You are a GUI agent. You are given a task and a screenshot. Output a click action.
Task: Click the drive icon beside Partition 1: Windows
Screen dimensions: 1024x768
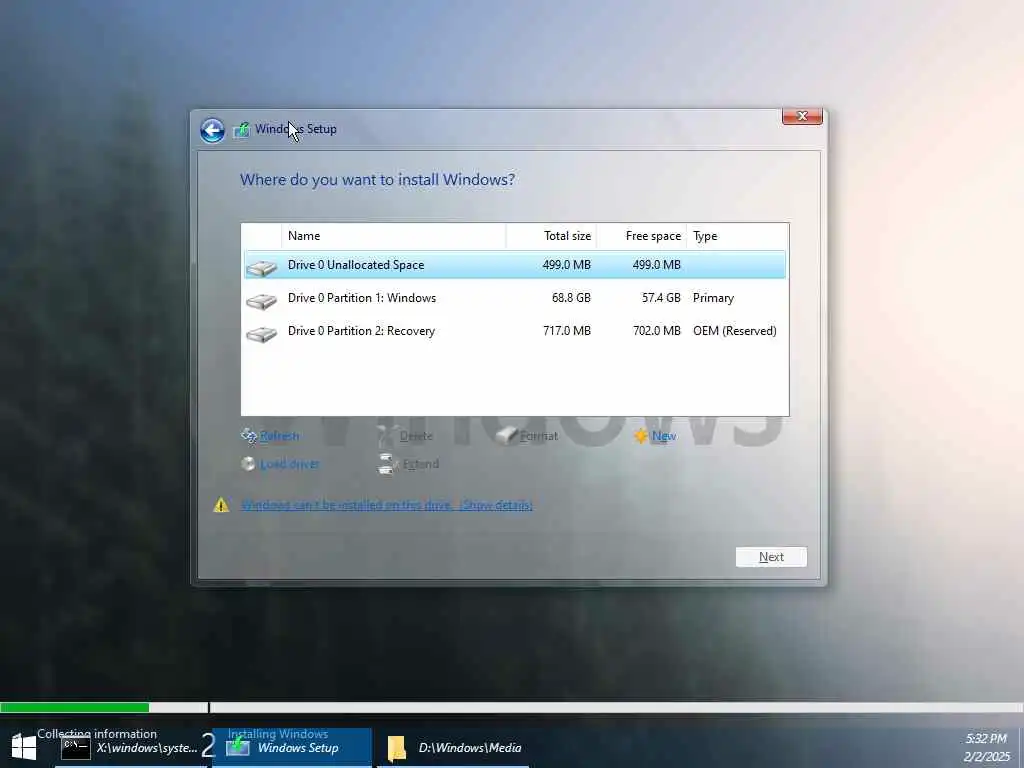pyautogui.click(x=261, y=301)
